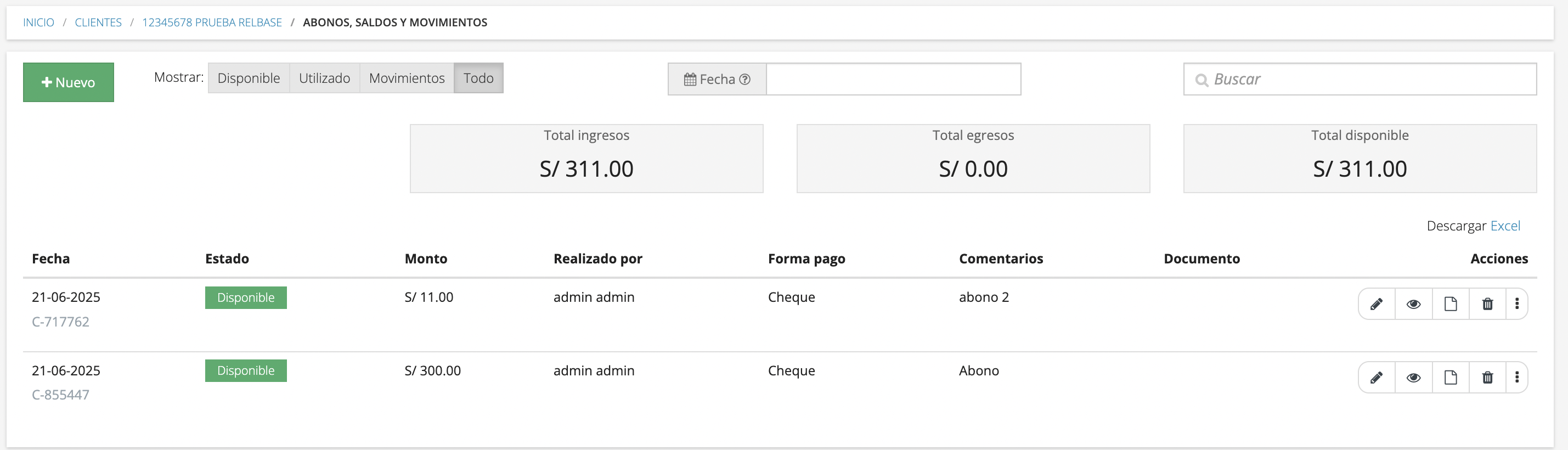1568x450 pixels.
Task: Click the amount S/ 11.00
Action: (429, 297)
